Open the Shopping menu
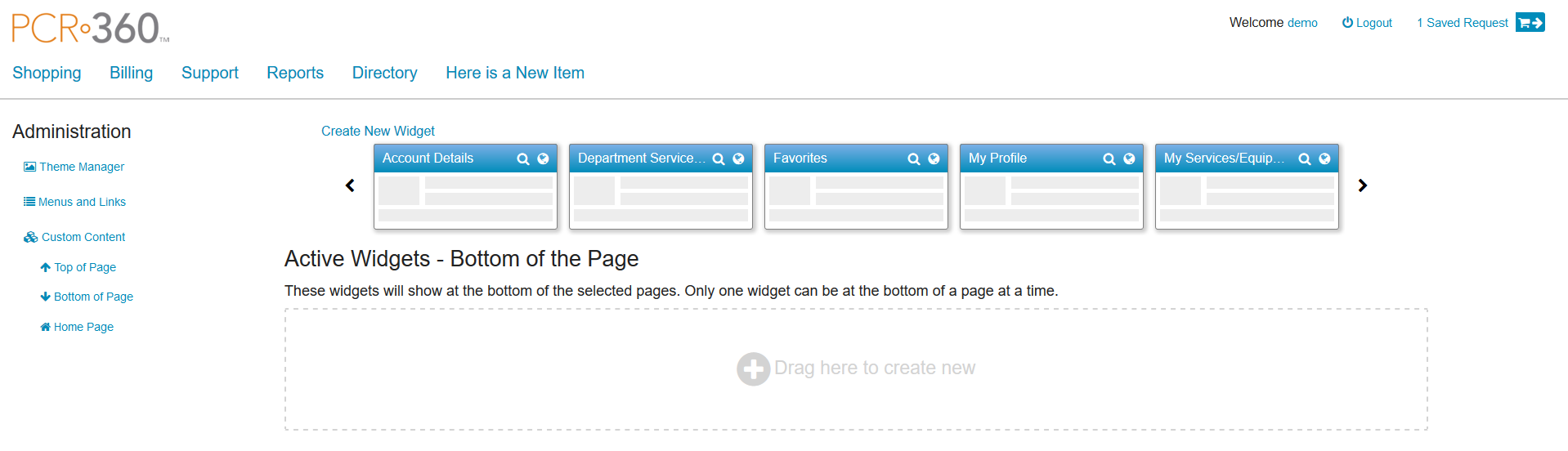1568x451 pixels. (x=47, y=73)
